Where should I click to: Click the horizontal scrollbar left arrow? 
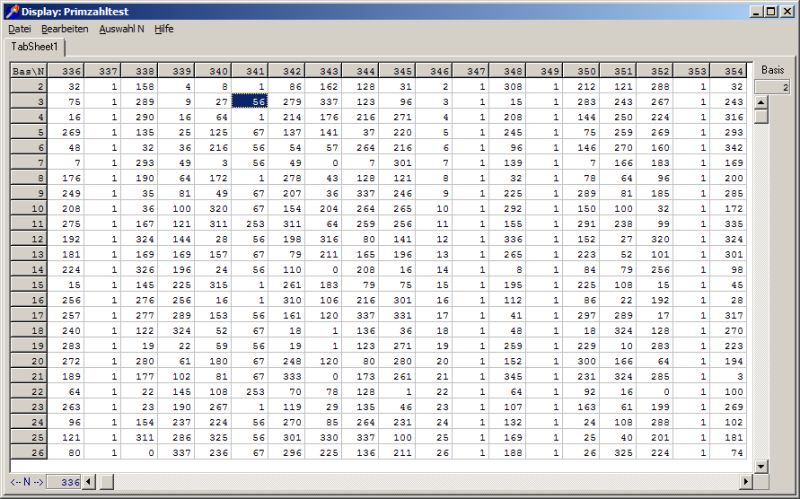coord(88,482)
